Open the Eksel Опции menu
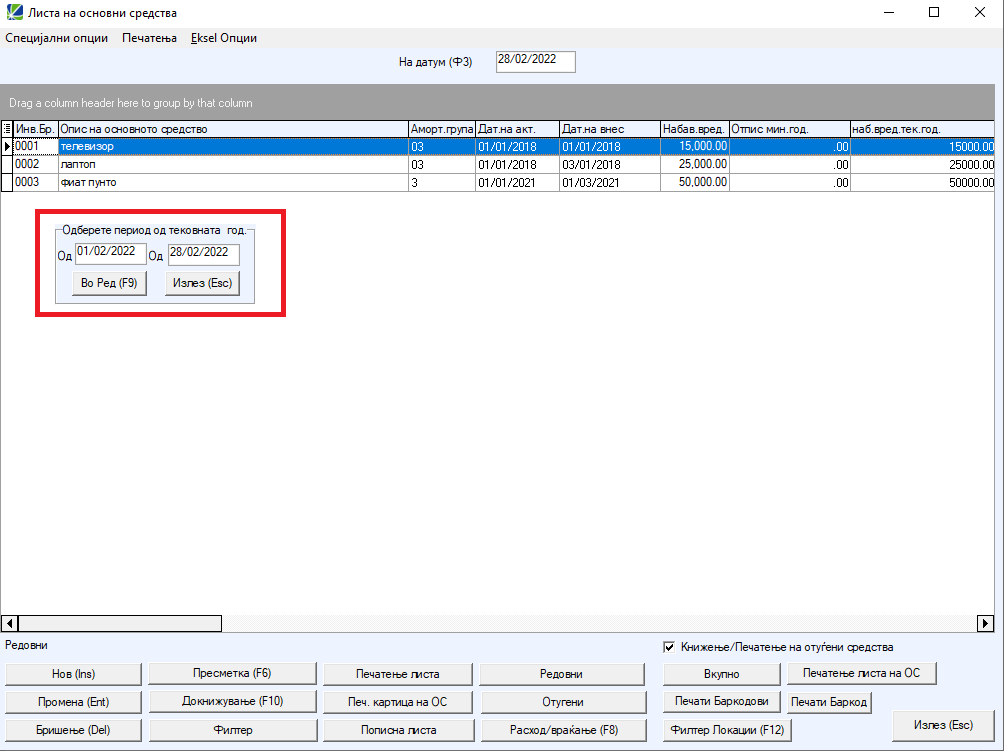Viewport: 1004px width, 751px height. click(223, 38)
